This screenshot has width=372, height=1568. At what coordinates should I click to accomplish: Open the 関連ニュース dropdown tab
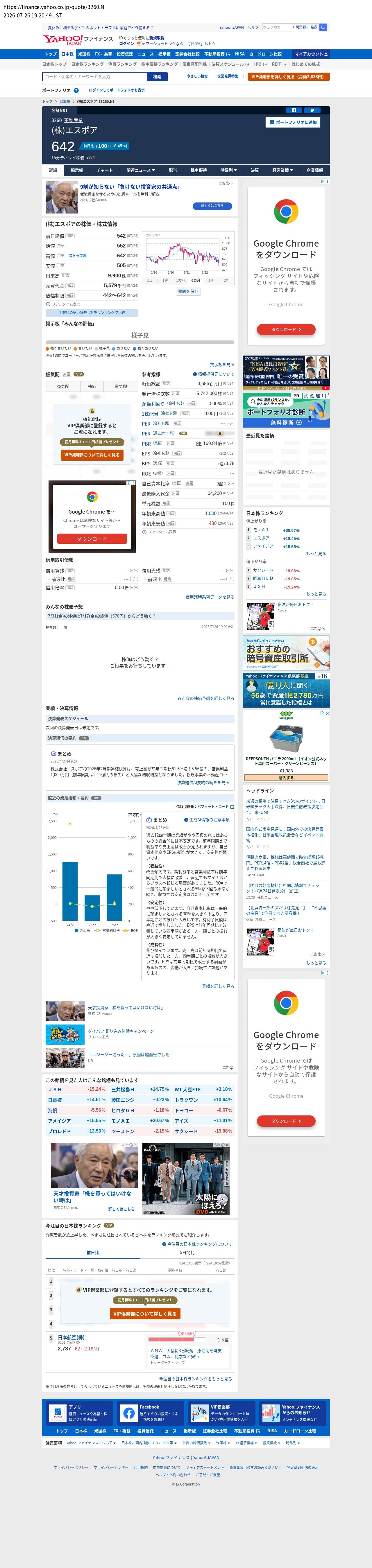click(141, 171)
